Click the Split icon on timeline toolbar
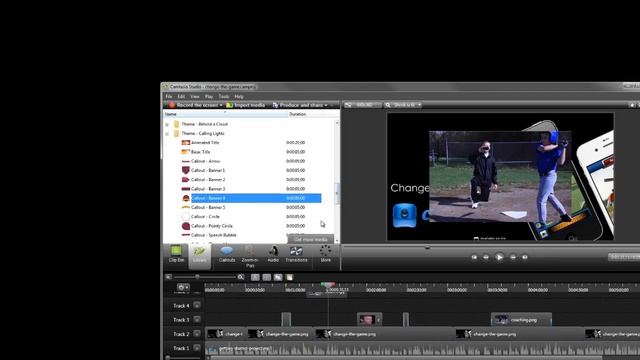 coord(267,277)
